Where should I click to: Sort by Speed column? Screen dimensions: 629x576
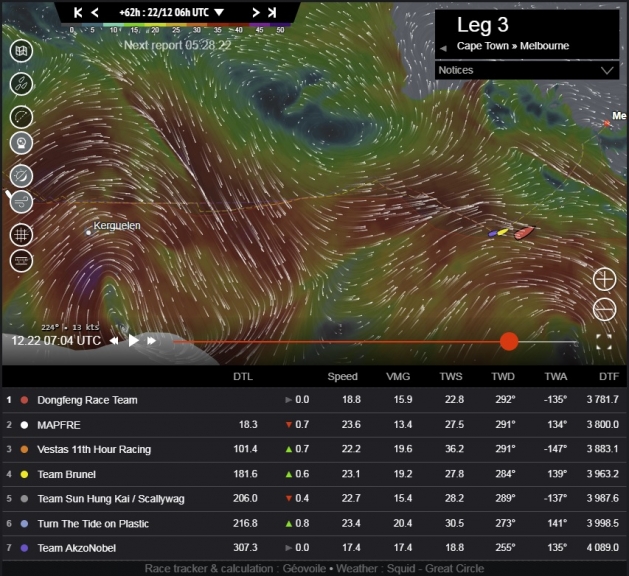tap(342, 377)
